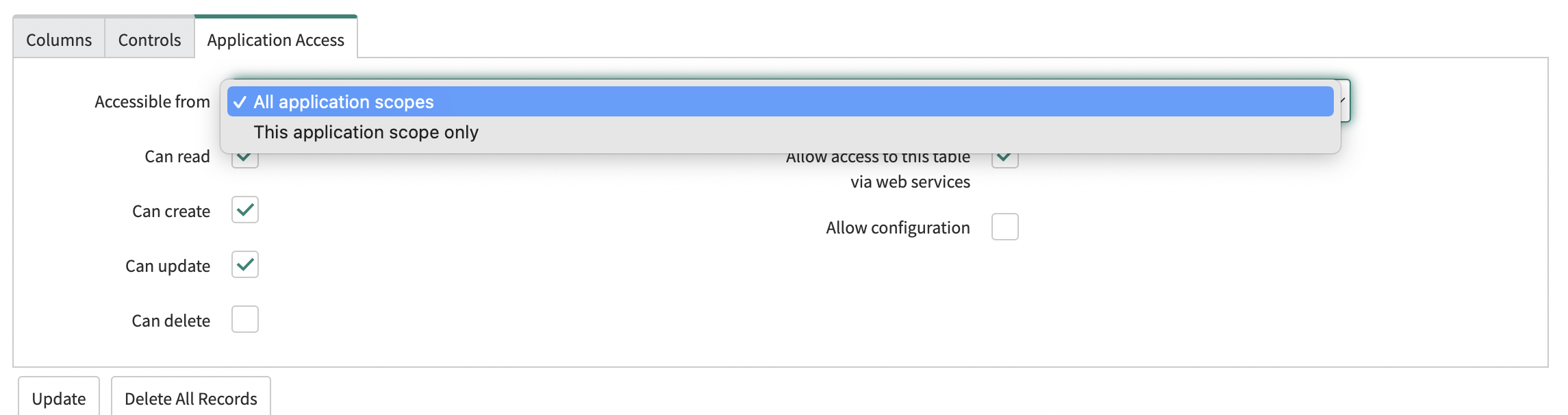The image size is (1568, 415).
Task: Choose "This application scope only" option
Action: [x=366, y=132]
